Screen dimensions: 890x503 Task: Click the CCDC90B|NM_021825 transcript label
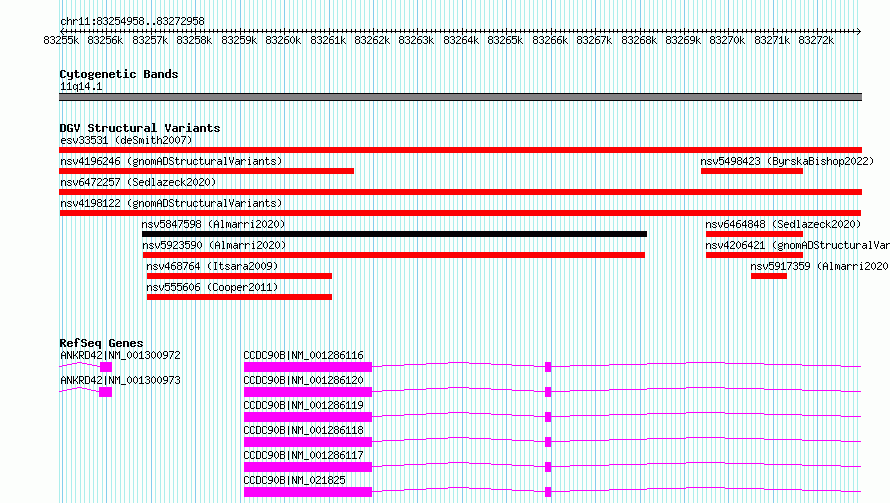pyautogui.click(x=295, y=480)
